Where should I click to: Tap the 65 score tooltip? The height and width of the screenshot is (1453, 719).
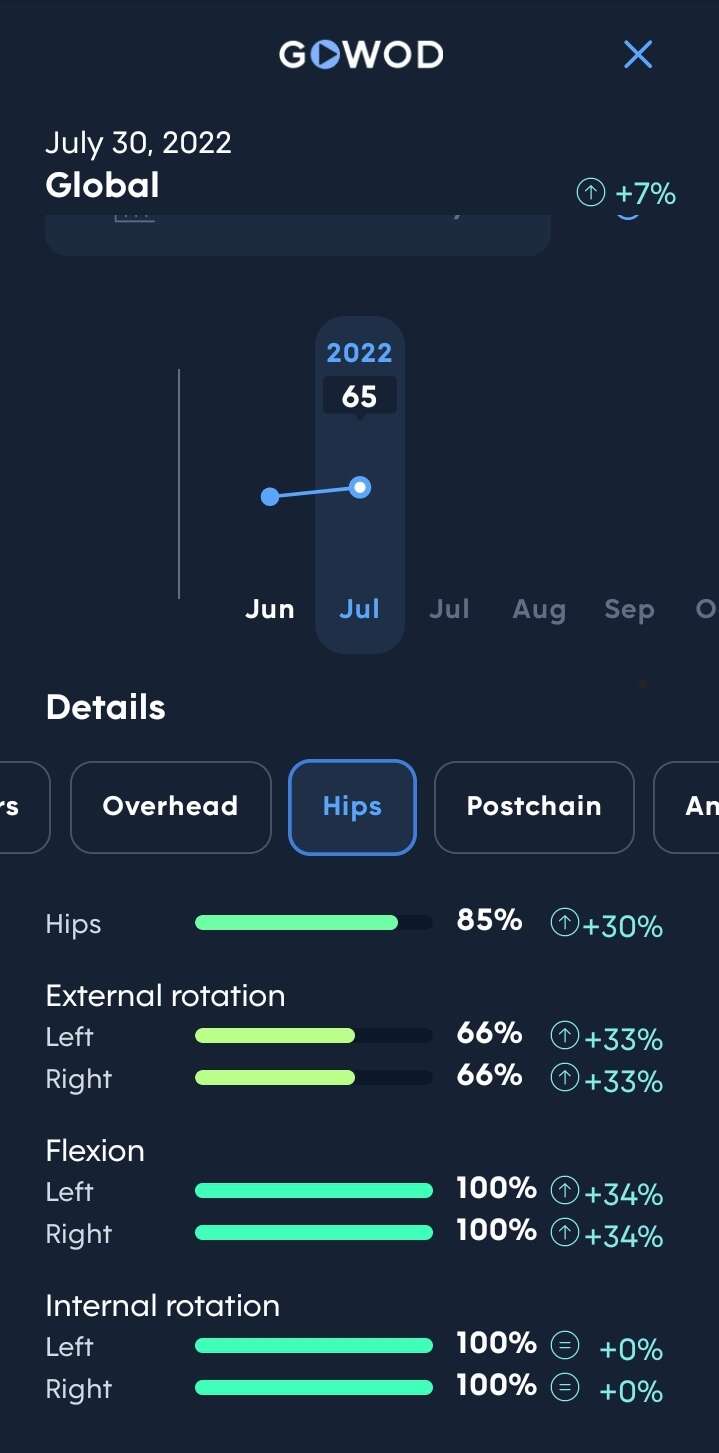pyautogui.click(x=360, y=396)
